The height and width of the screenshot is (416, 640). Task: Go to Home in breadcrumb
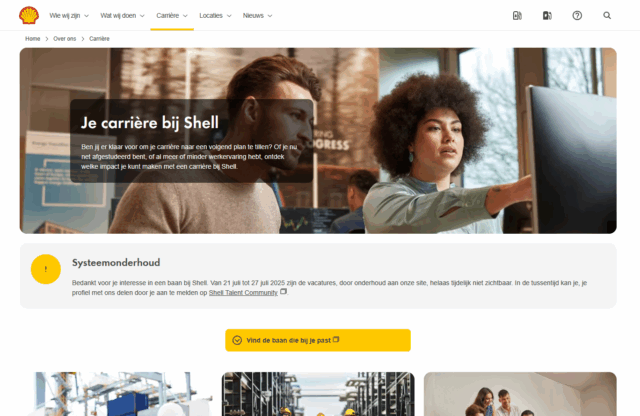[x=33, y=39]
